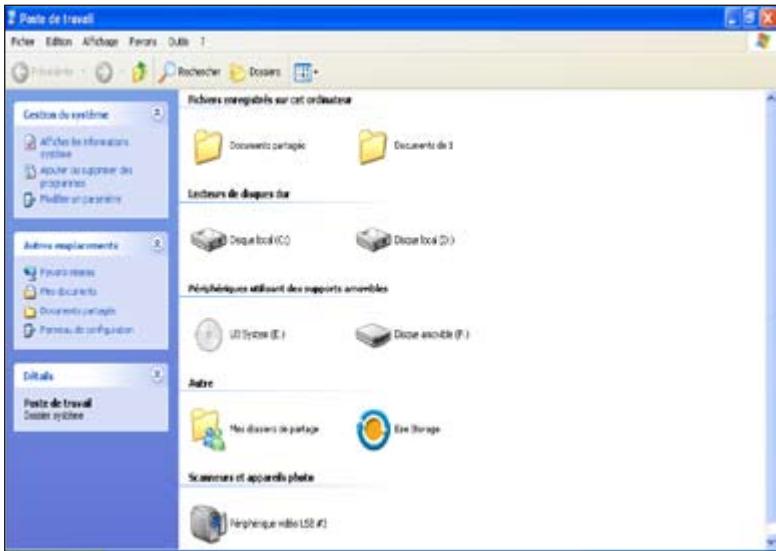
Task: Open Documents partagés sidebar link
Action: (77, 310)
